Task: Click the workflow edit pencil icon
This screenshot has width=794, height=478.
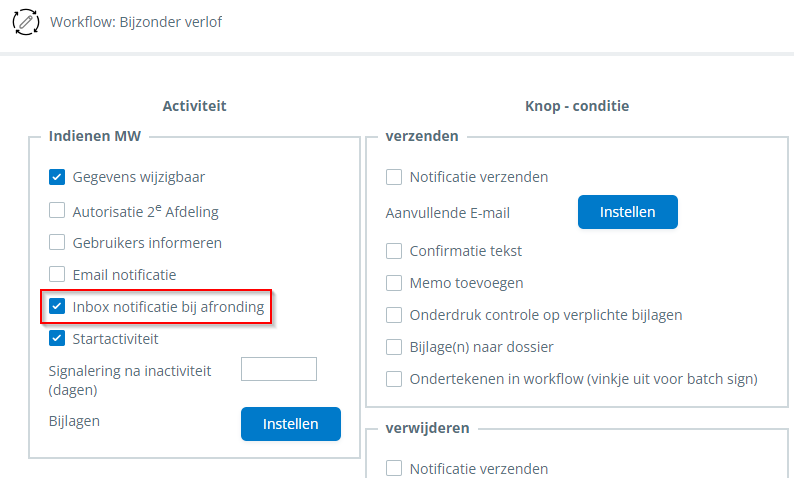Action: pyautogui.click(x=26, y=22)
